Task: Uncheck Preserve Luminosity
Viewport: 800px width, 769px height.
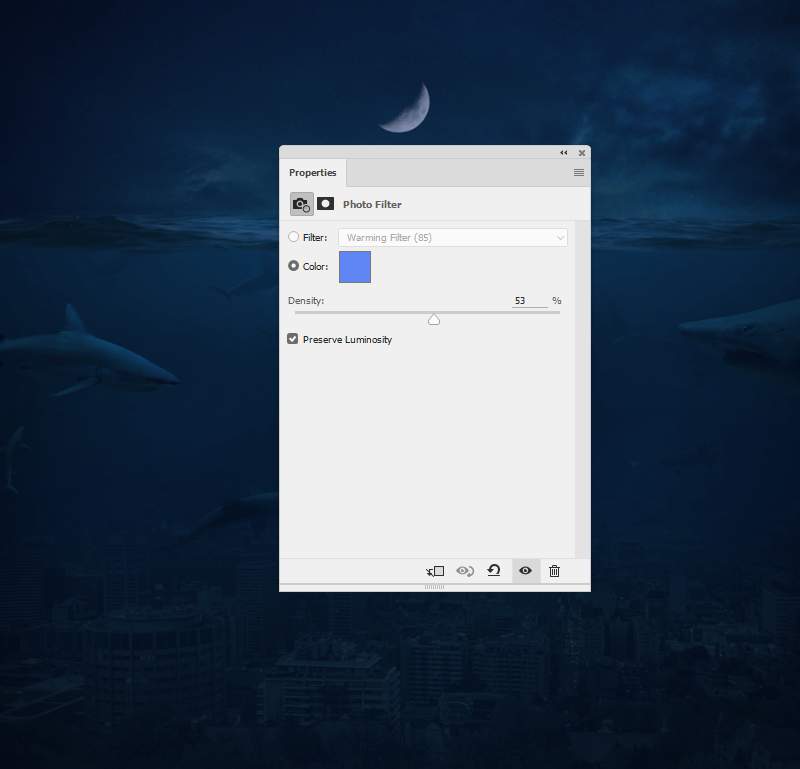Action: (293, 339)
